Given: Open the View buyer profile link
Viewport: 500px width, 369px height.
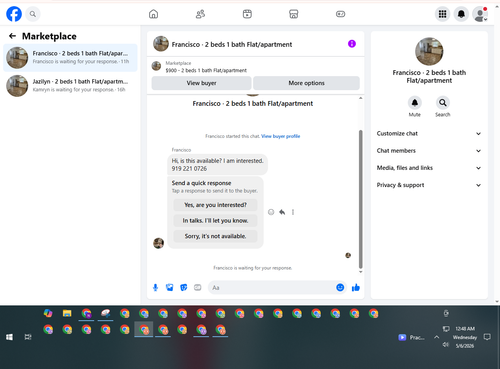Looking at the screenshot, I should [x=280, y=136].
